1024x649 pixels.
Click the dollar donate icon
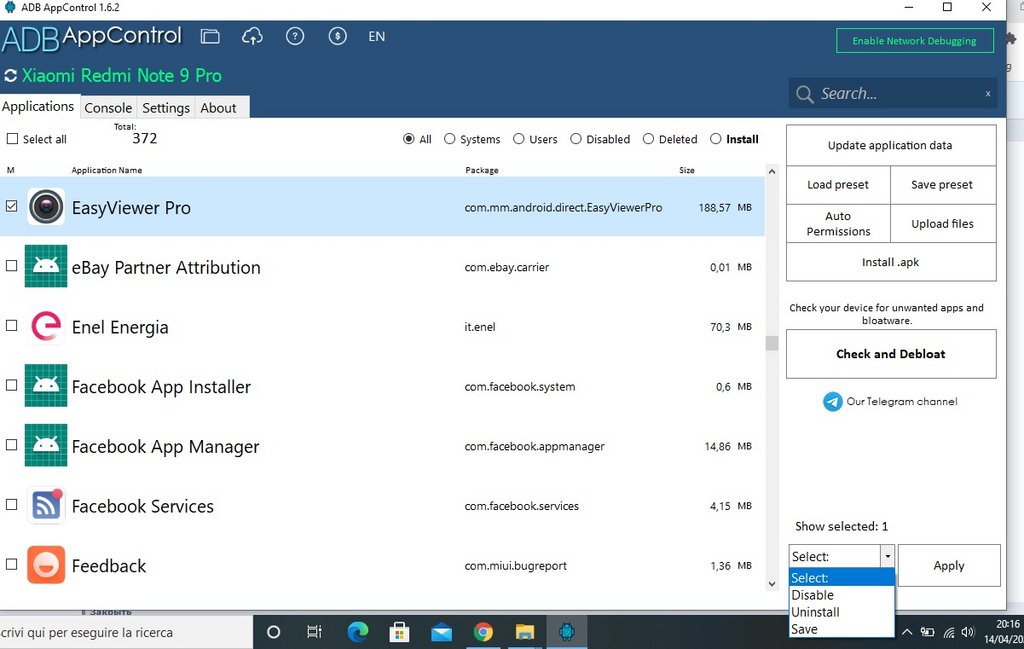(337, 37)
